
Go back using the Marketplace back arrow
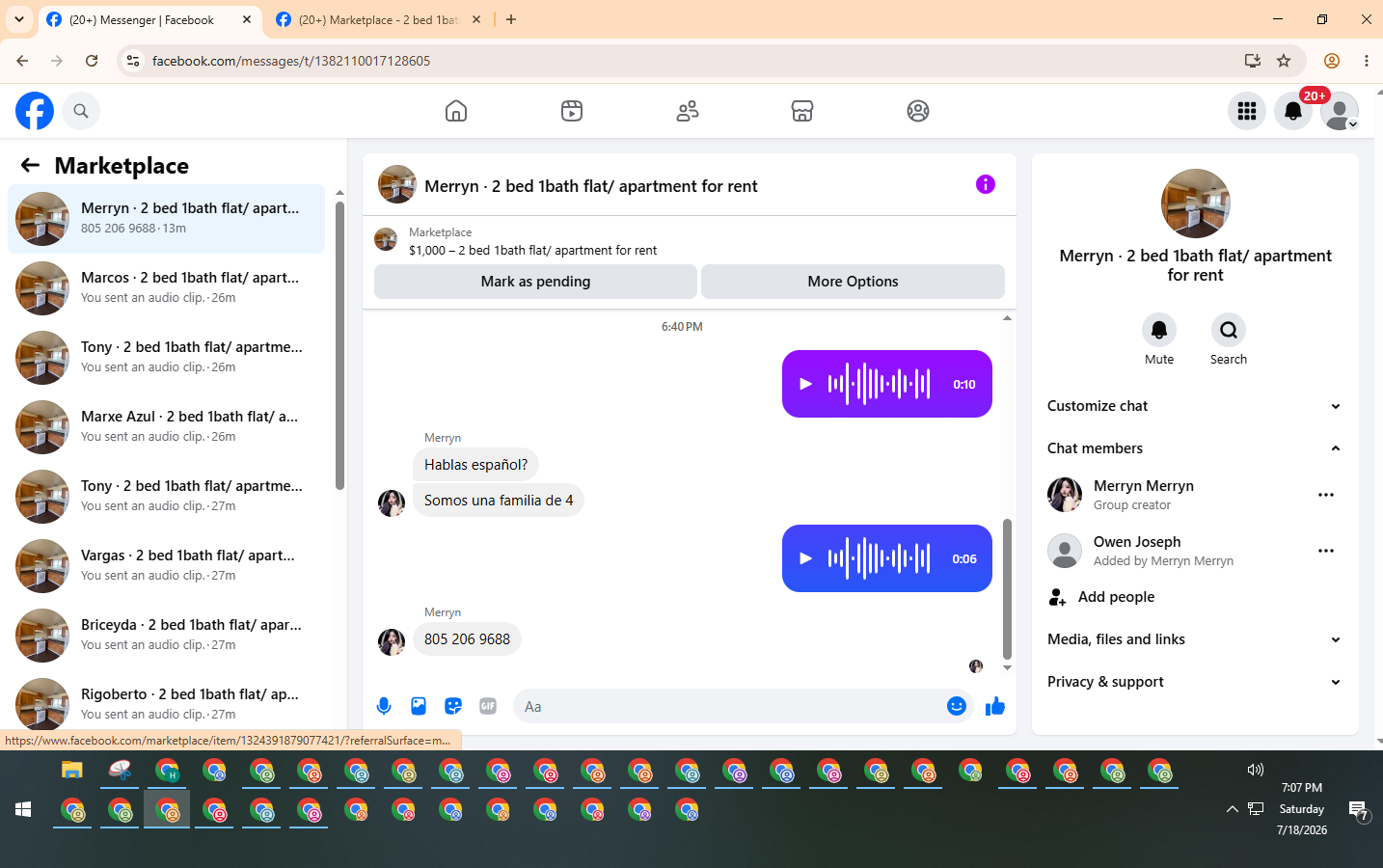30,165
